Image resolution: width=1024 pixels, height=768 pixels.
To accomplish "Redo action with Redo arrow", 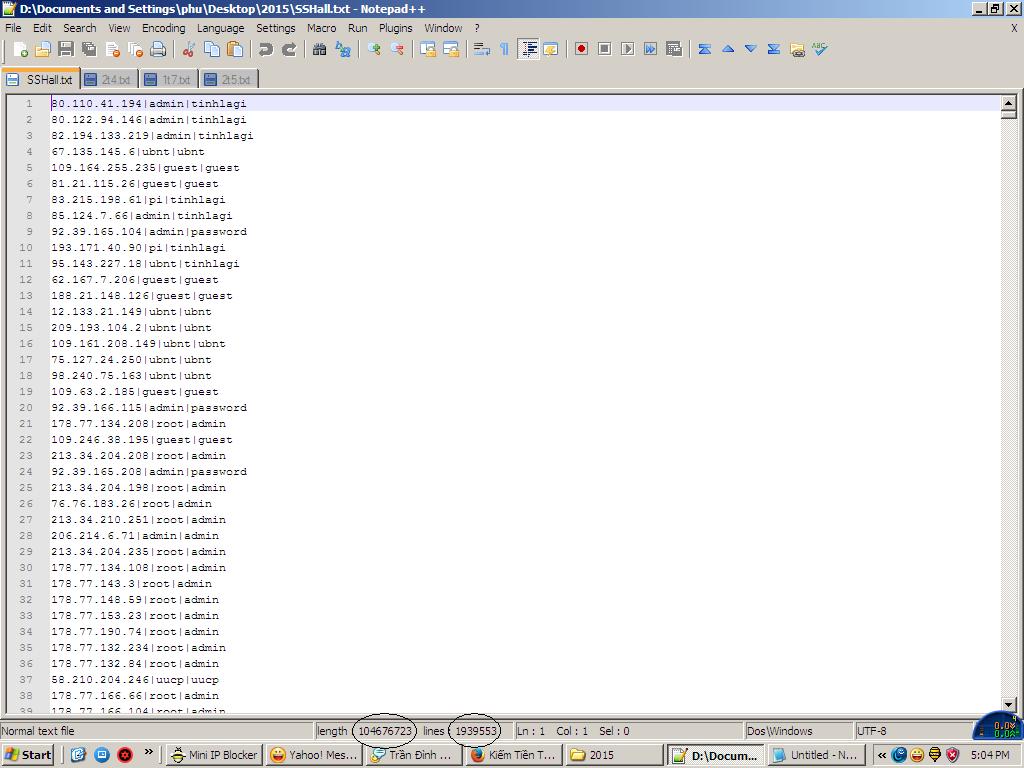I will click(289, 50).
